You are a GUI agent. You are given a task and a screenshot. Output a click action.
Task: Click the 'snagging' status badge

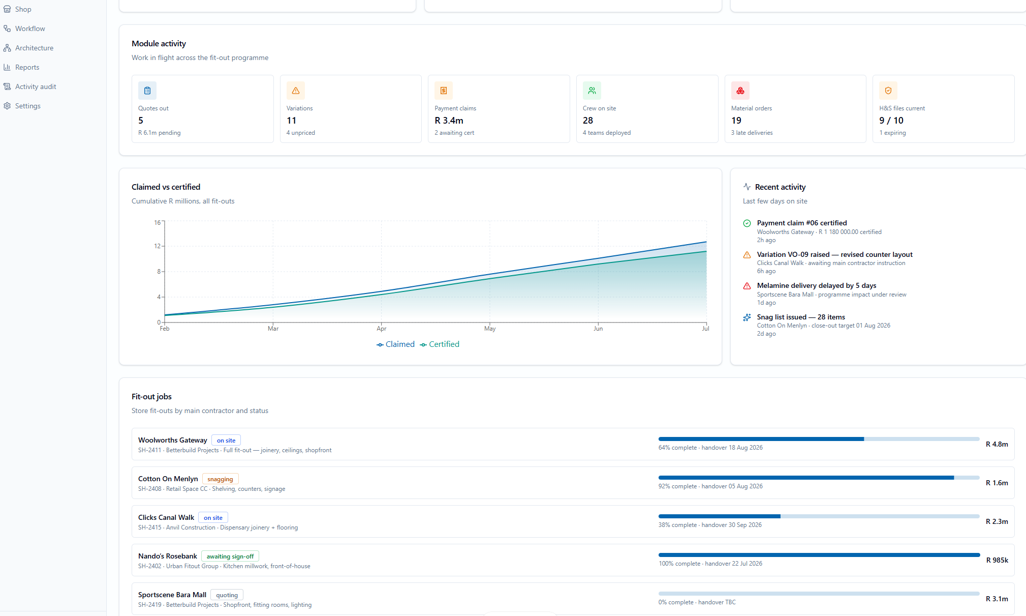tap(220, 479)
